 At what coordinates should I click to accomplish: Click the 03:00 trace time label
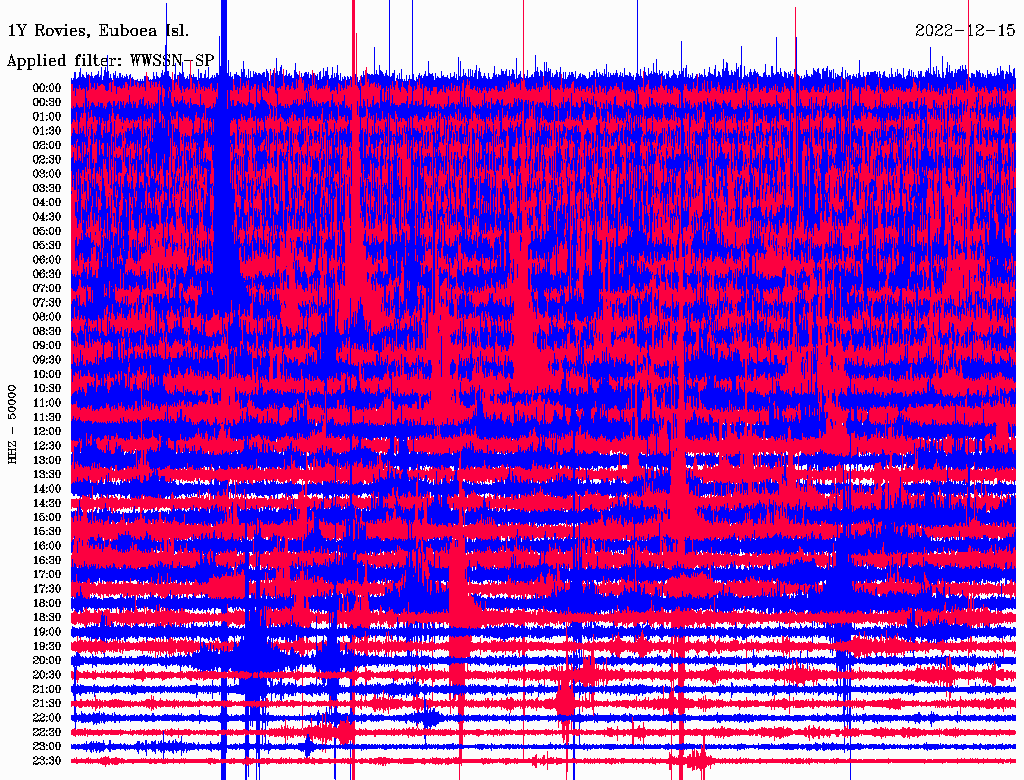pos(47,174)
